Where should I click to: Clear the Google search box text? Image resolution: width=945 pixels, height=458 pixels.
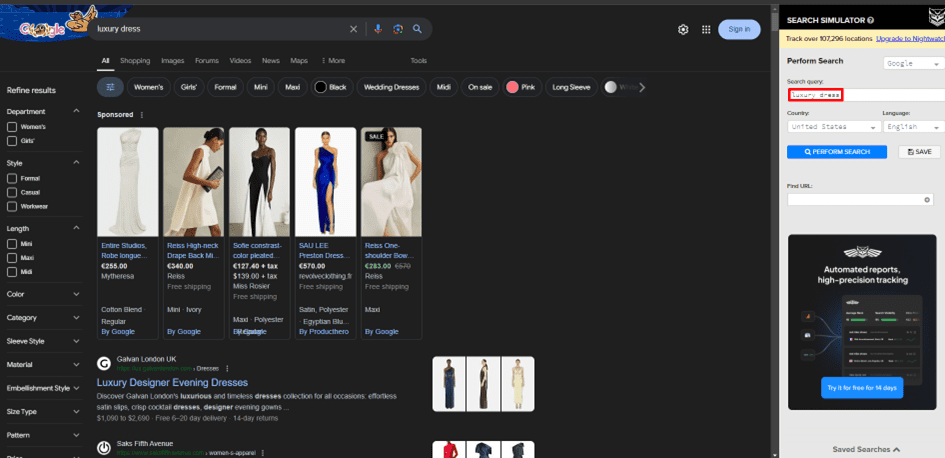(353, 29)
